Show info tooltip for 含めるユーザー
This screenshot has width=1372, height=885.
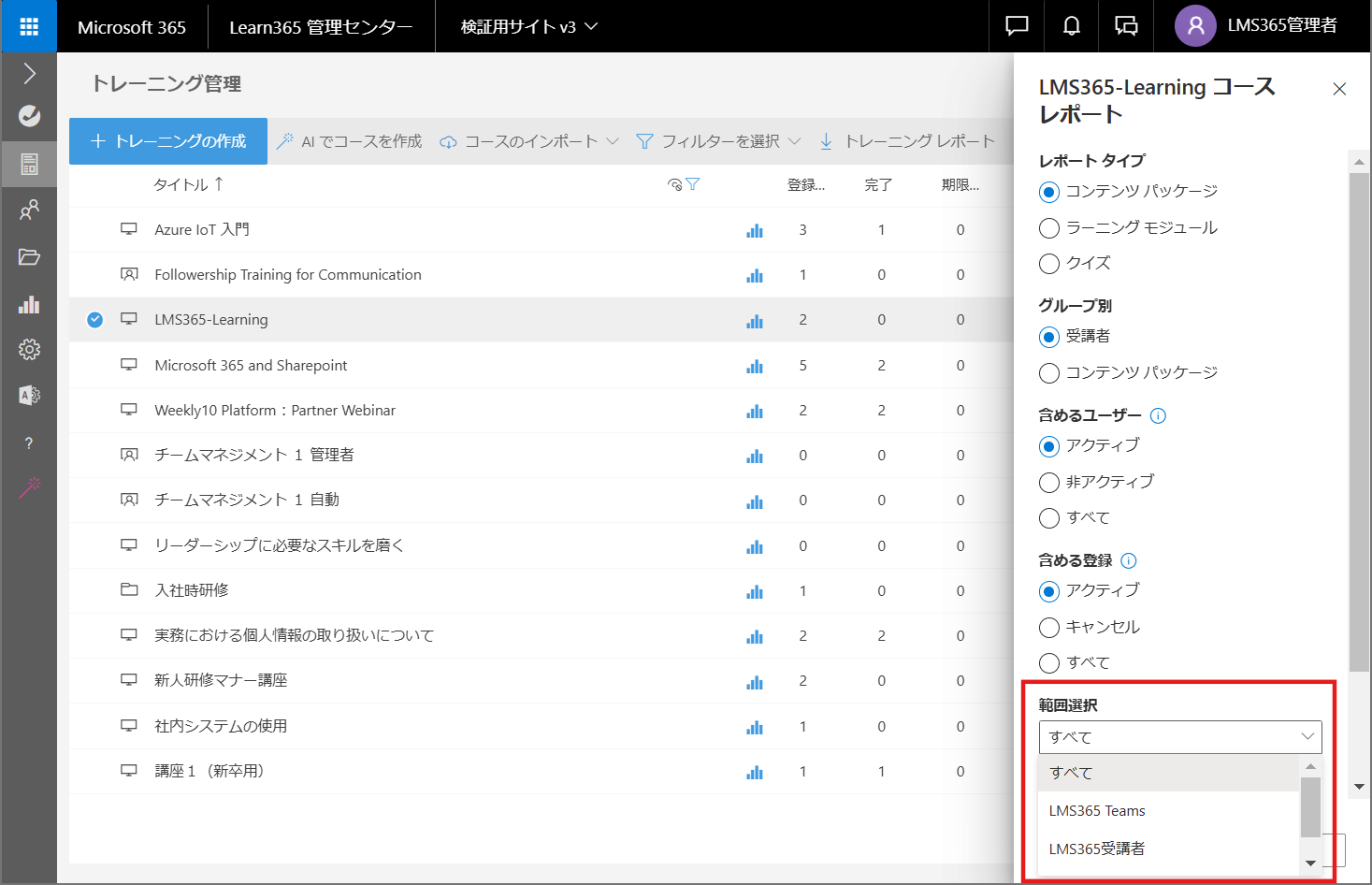[x=1158, y=415]
